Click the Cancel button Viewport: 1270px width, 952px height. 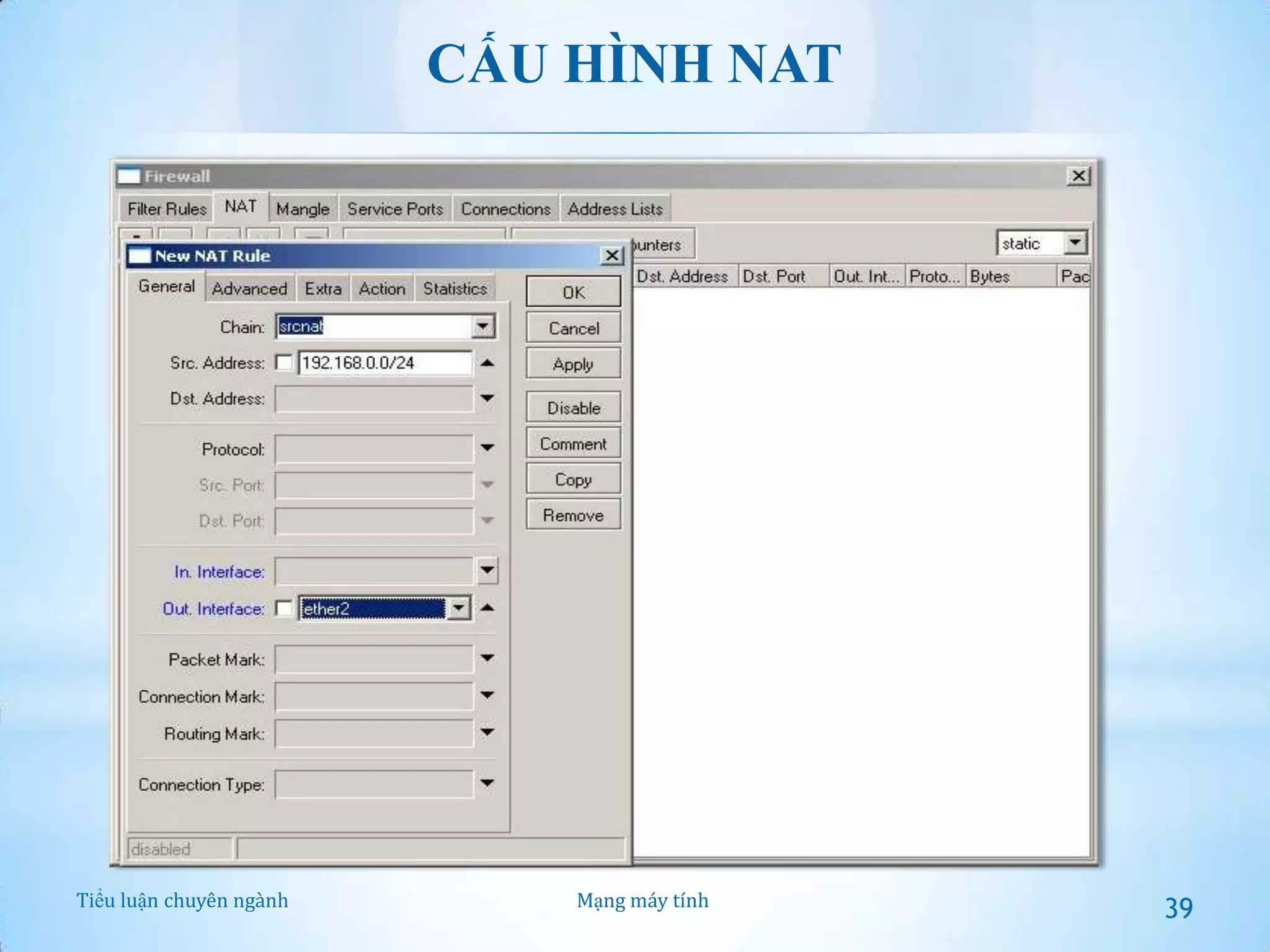tap(574, 328)
